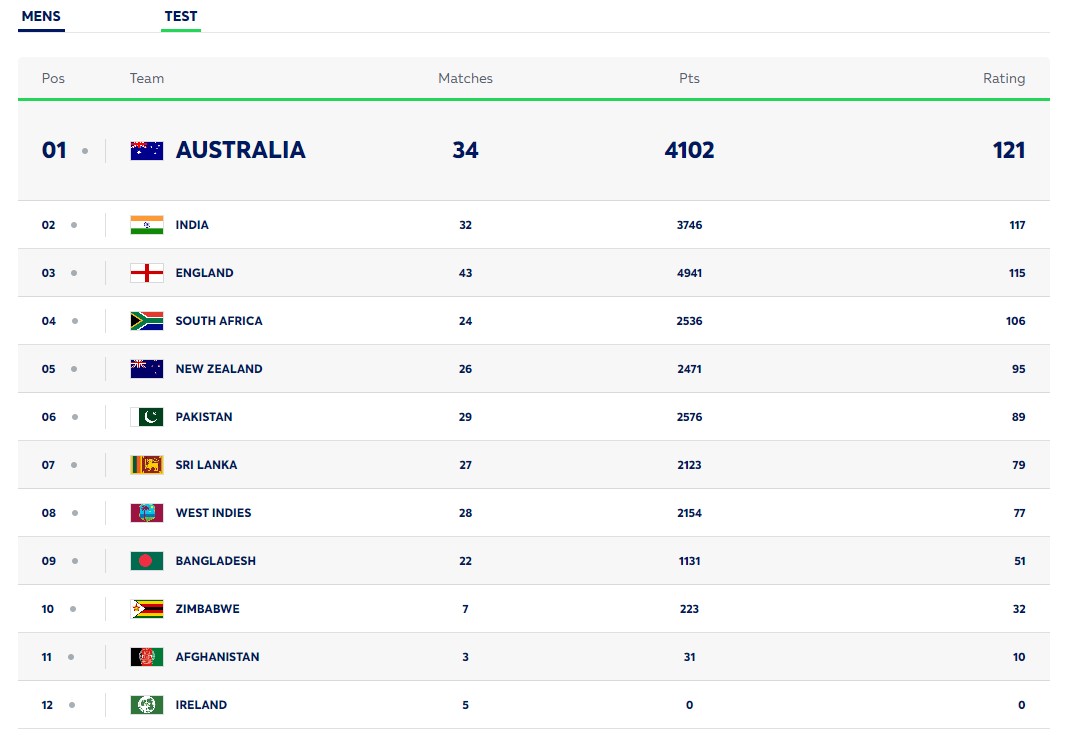Click position number 07 for Sri Lanka

pos(48,465)
